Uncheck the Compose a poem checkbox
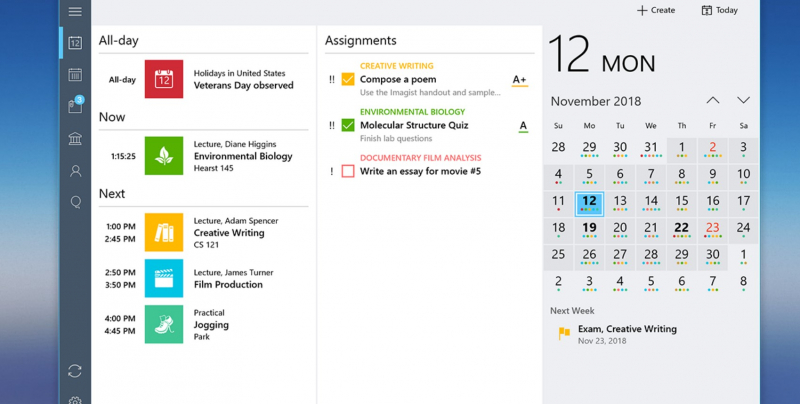 click(348, 79)
